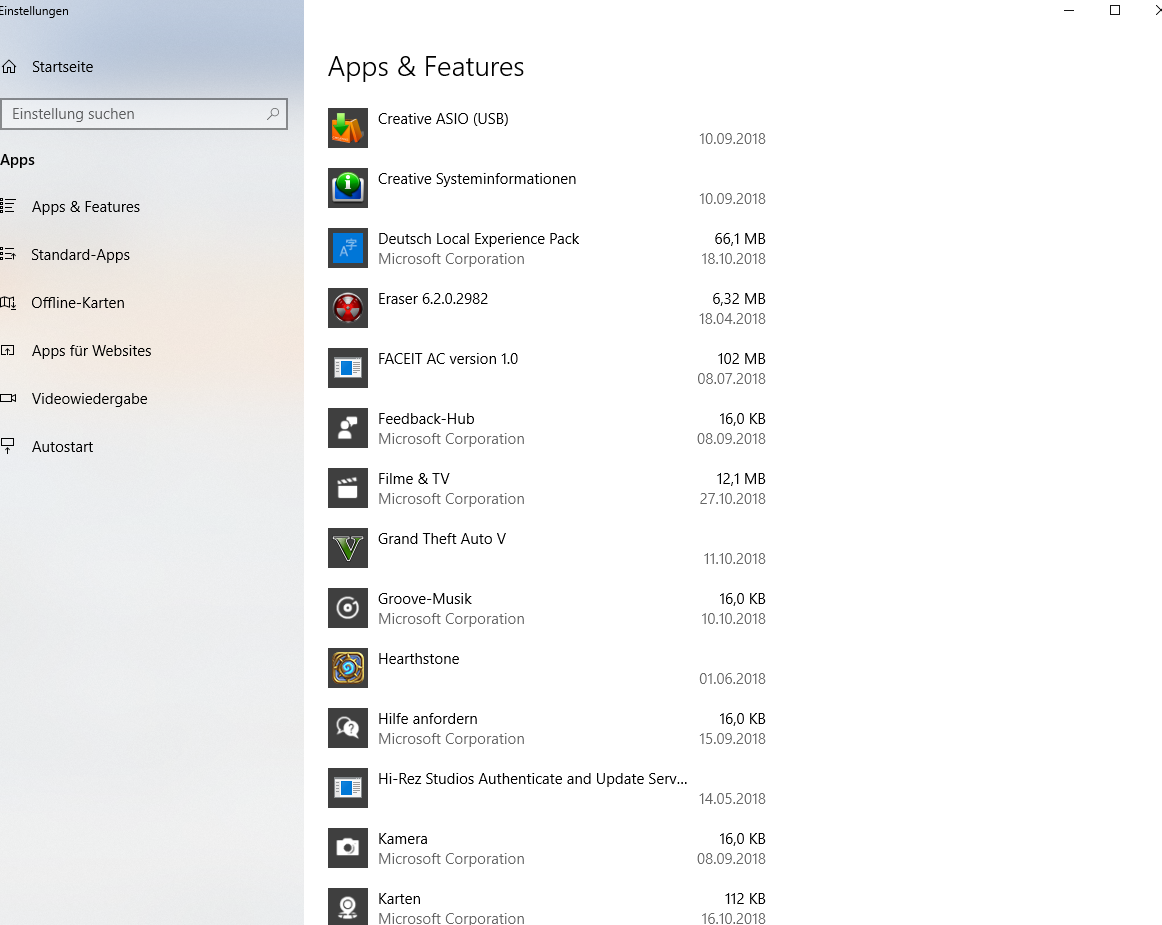Viewport: 1162px width, 925px height.
Task: Click the FACEIT AC version 1.0 icon
Action: point(348,368)
